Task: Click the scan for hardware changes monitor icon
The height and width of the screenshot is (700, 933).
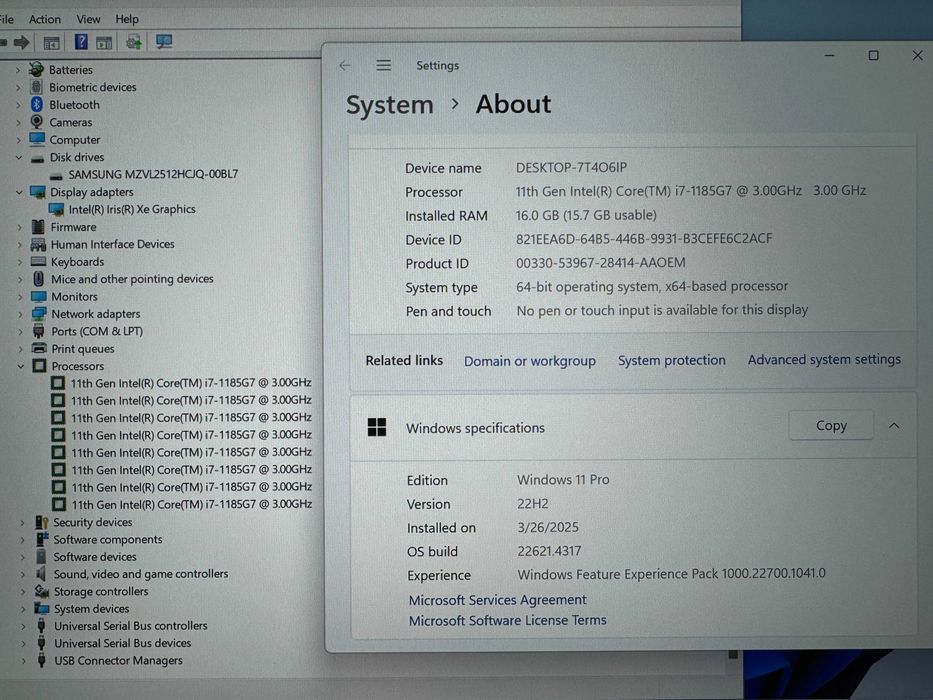Action: pos(164,41)
